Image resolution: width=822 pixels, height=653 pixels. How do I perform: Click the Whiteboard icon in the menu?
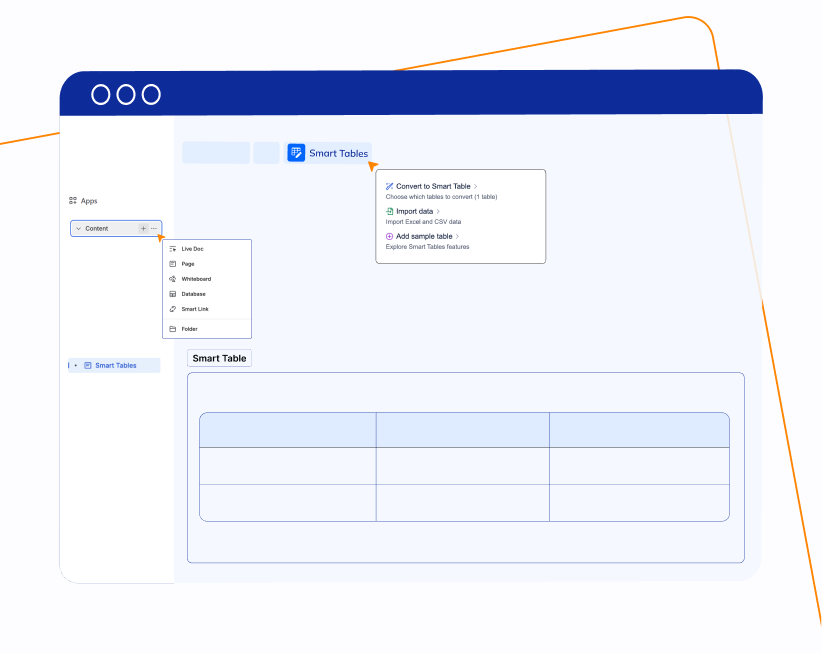click(173, 279)
